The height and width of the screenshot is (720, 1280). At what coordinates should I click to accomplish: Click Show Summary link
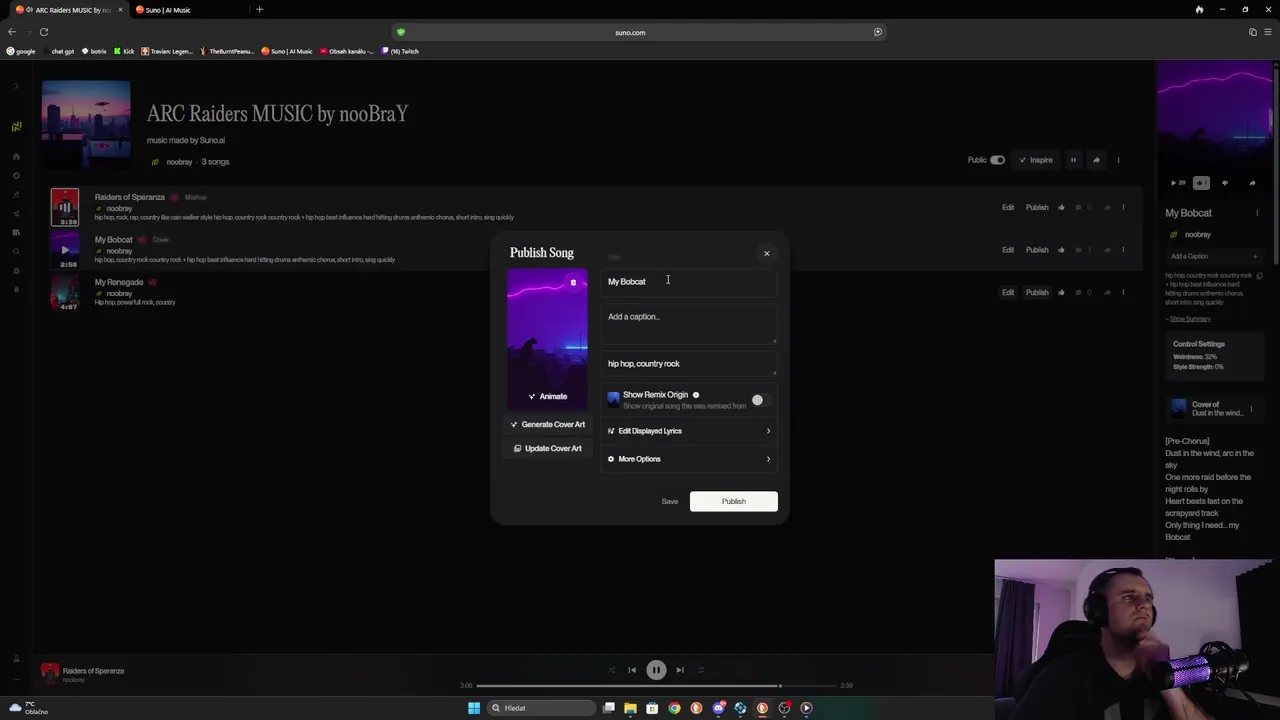pyautogui.click(x=1188, y=319)
